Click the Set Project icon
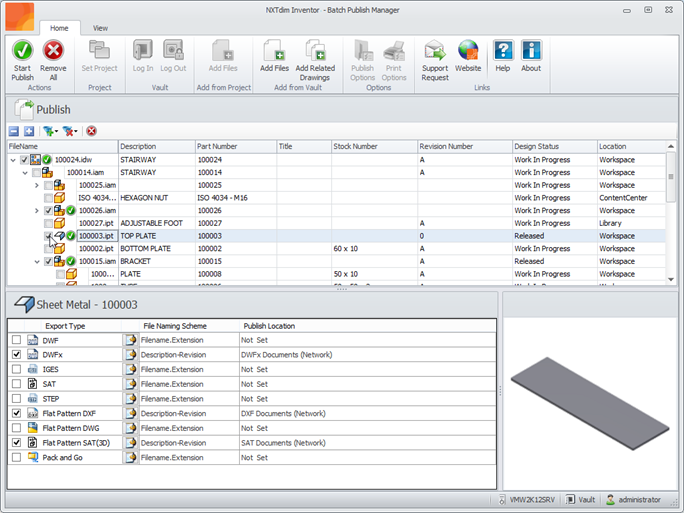Screen dimensions: 684x513 pos(99,50)
